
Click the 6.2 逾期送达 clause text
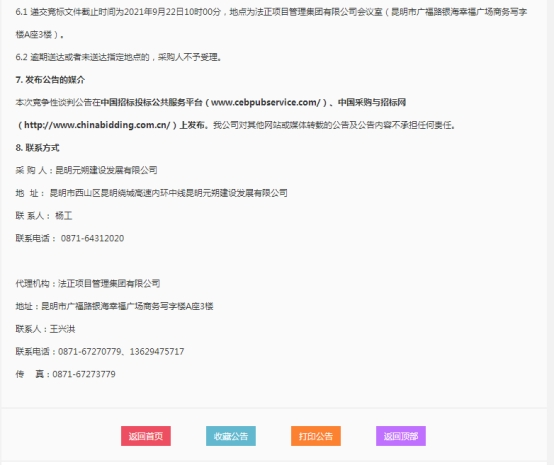[119, 57]
